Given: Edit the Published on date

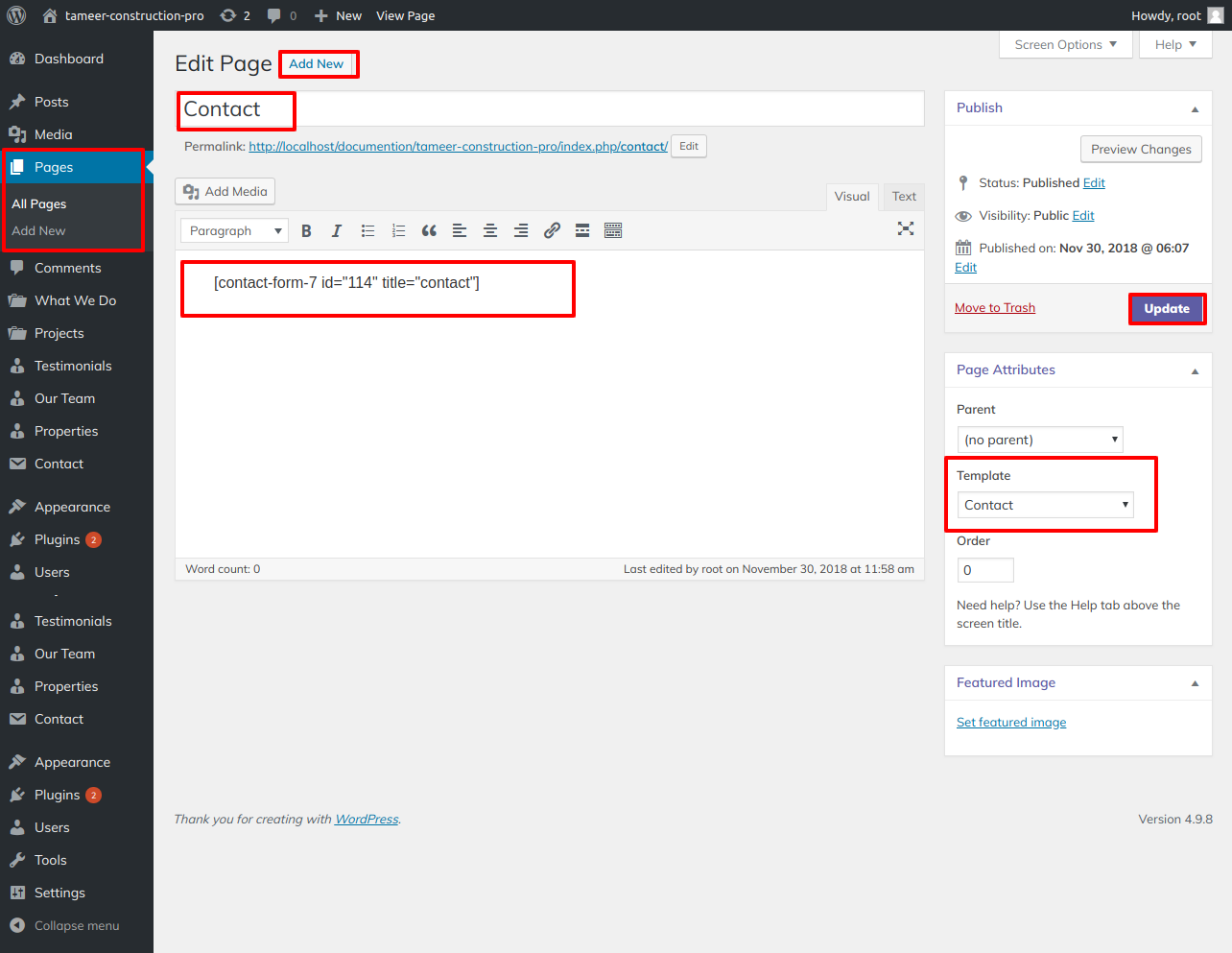Looking at the screenshot, I should point(965,267).
